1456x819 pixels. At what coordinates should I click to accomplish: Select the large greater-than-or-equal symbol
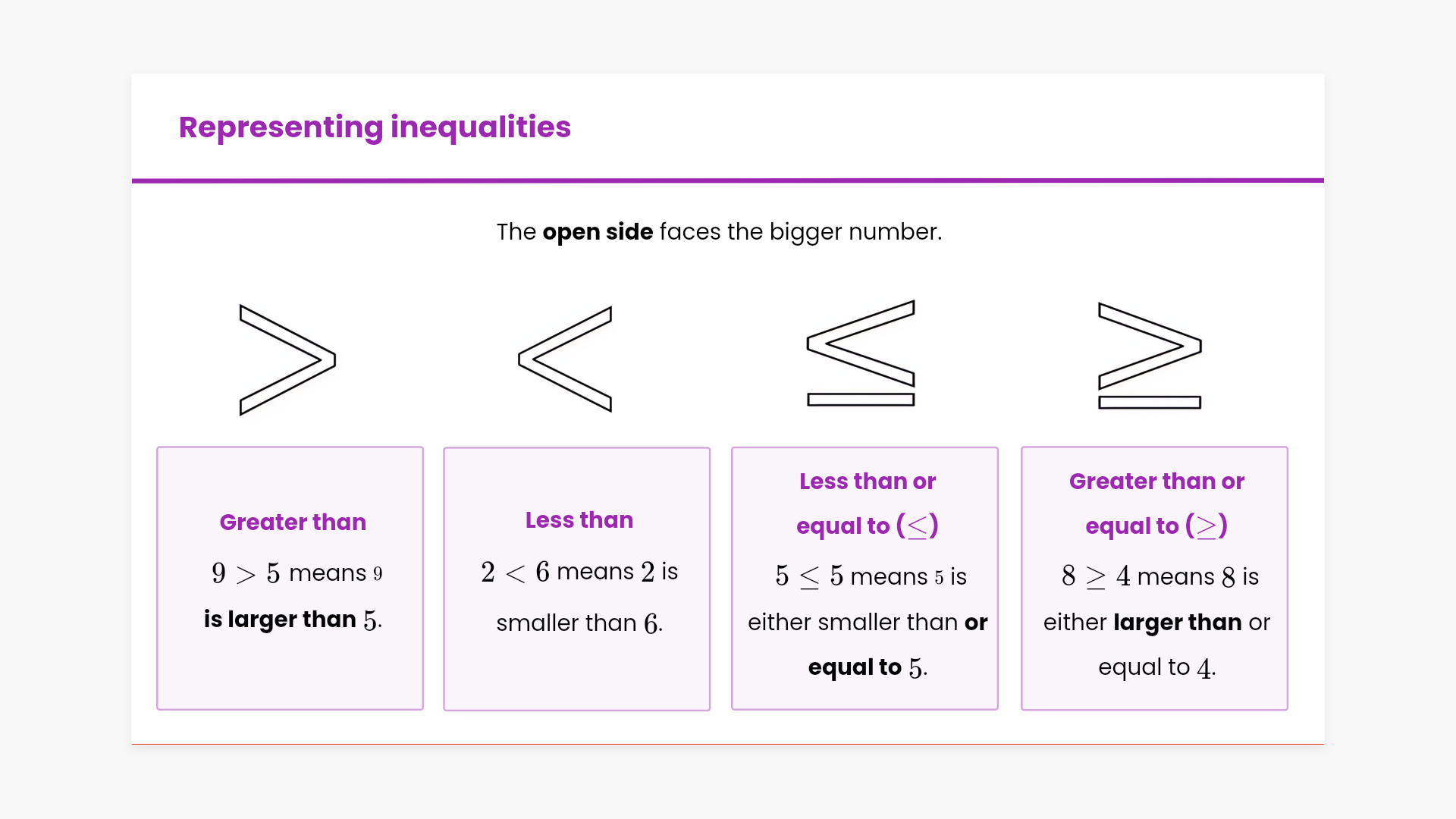click(x=1150, y=355)
